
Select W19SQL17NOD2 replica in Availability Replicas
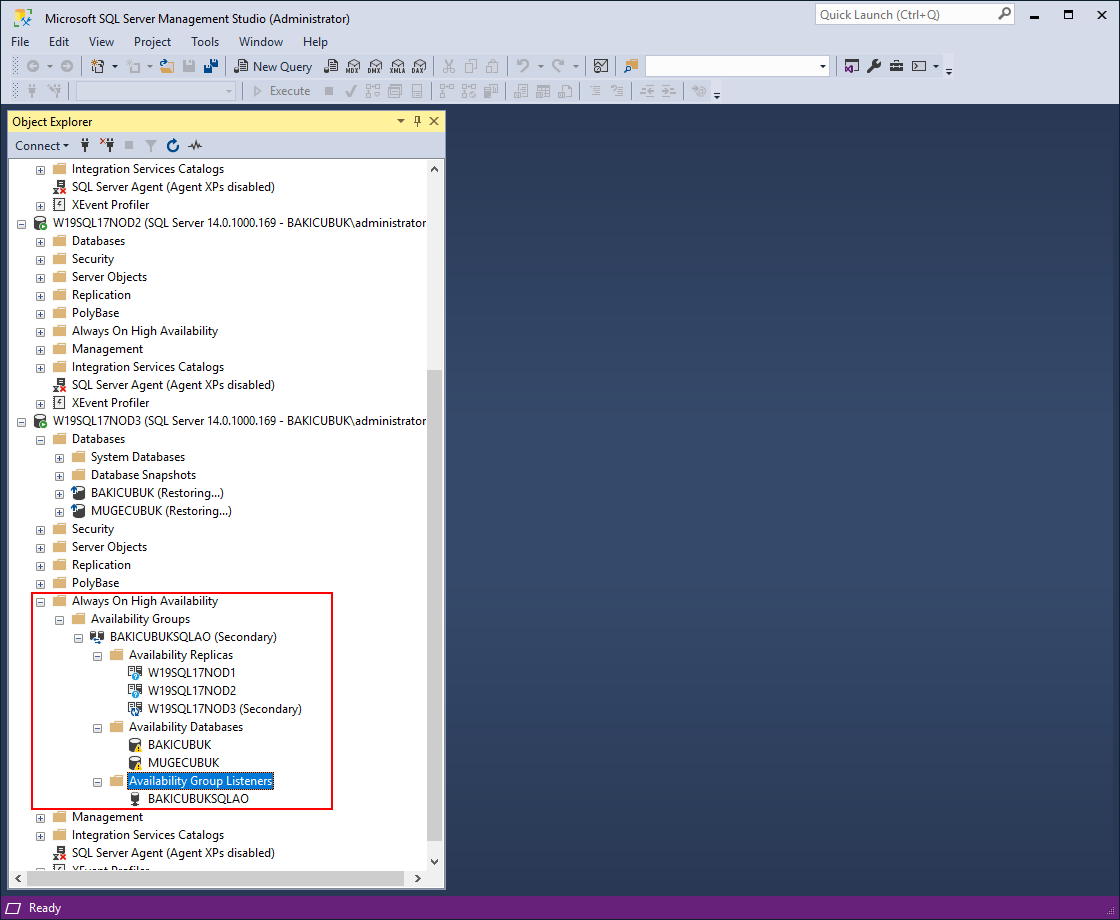[x=191, y=691]
